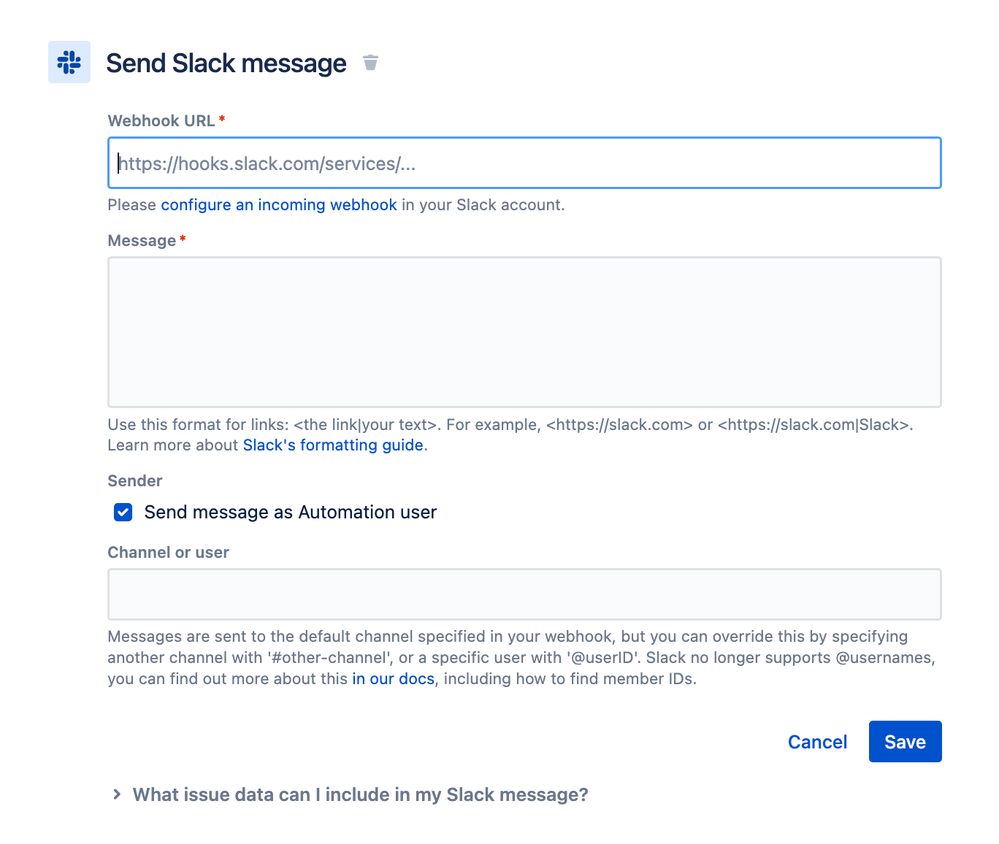Viewport: 999px width, 844px height.
Task: Uncheck Send message as Automation user
Action: coord(123,512)
